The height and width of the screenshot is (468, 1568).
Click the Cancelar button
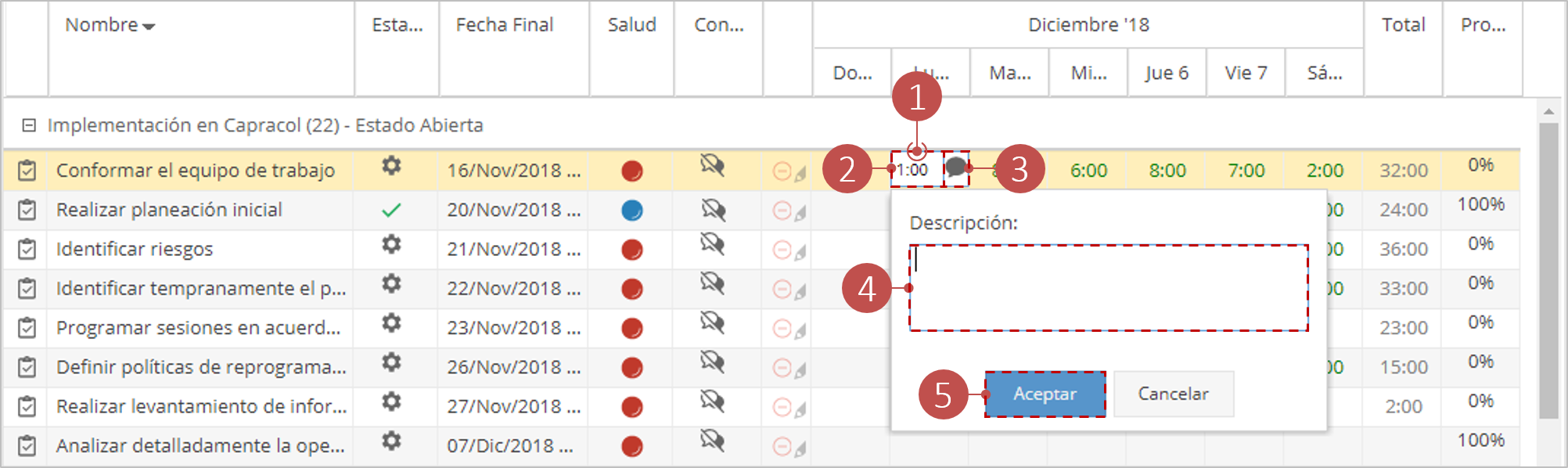click(x=1174, y=394)
